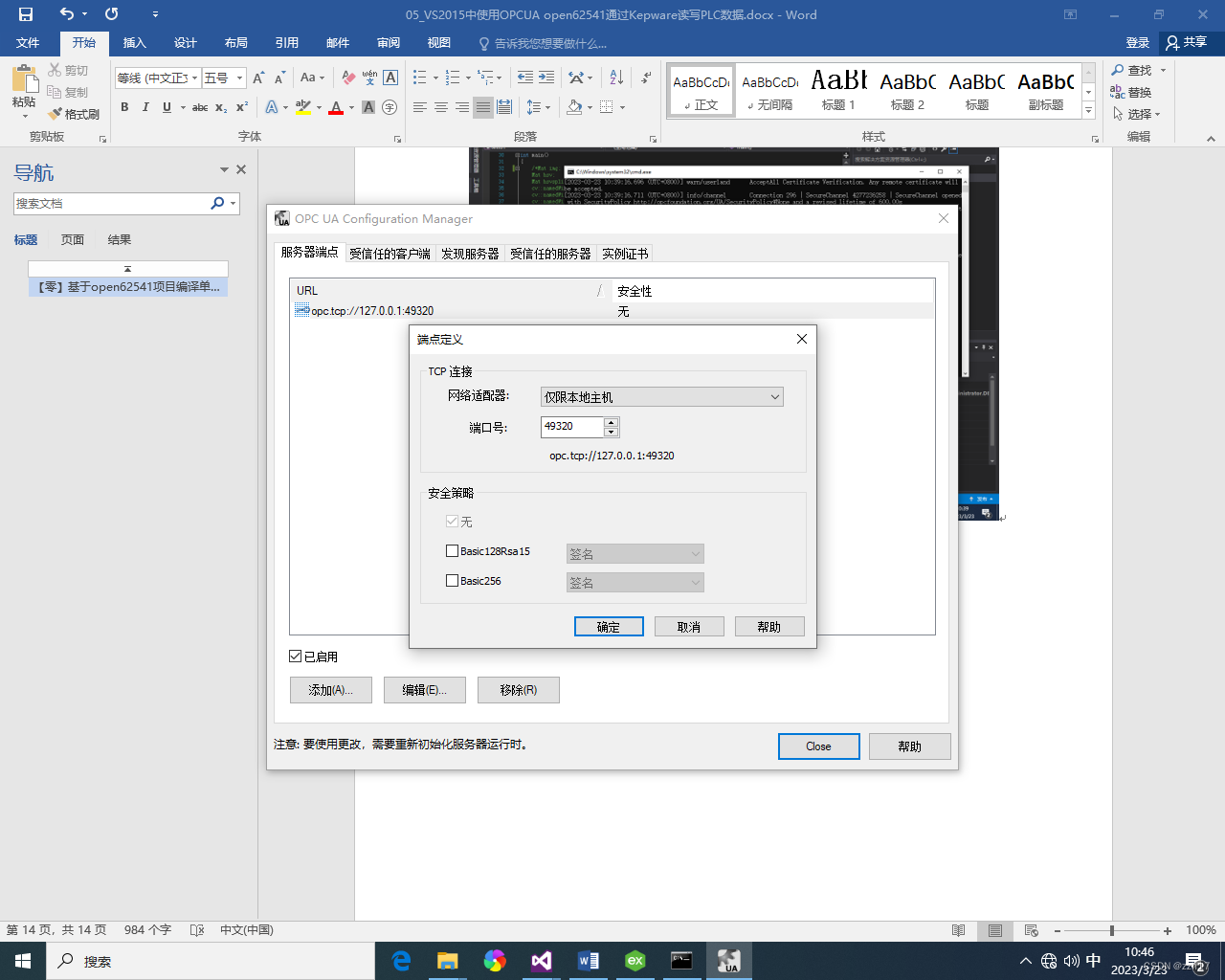Switch to 受信任的客户端 tab
The width and height of the screenshot is (1225, 980).
coord(390,254)
